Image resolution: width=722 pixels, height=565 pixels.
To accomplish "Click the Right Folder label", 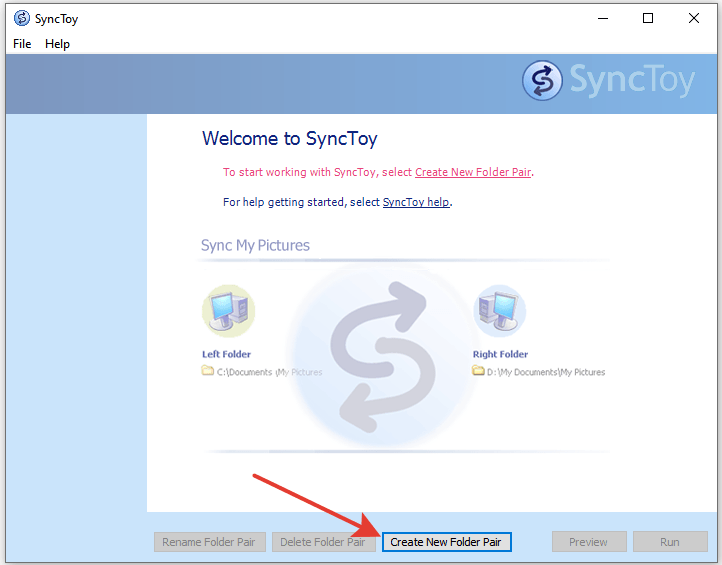I will [500, 354].
